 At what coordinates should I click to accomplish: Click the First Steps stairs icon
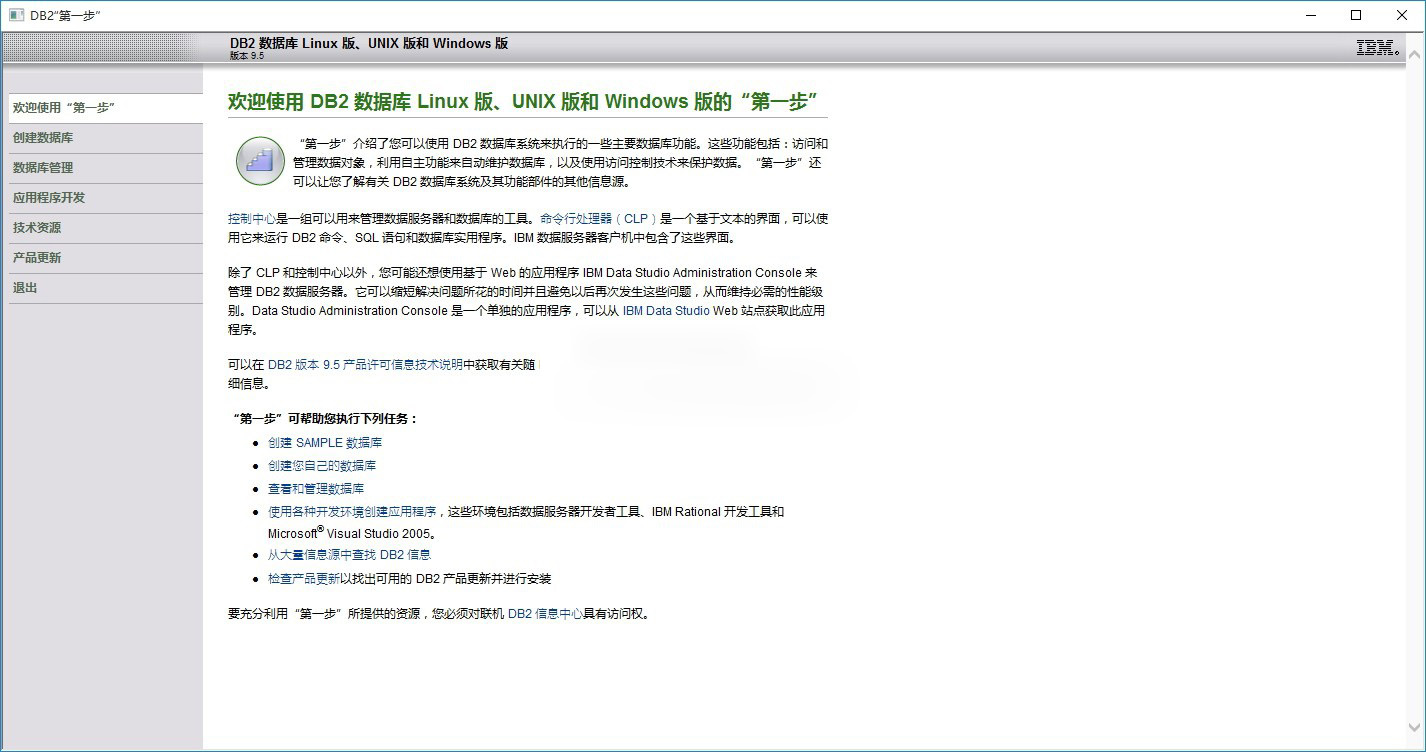coord(260,161)
